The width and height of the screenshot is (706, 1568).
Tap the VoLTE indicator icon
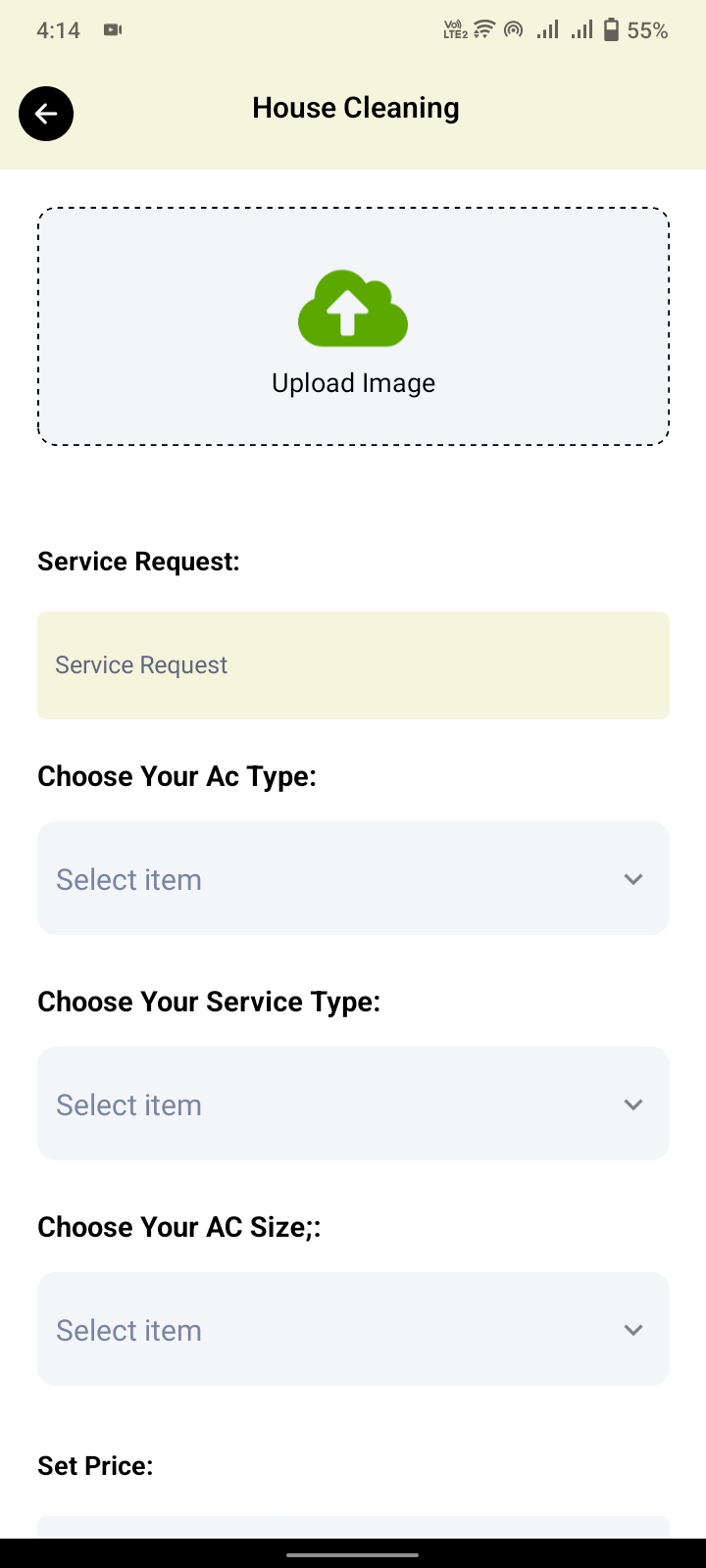pos(455,30)
